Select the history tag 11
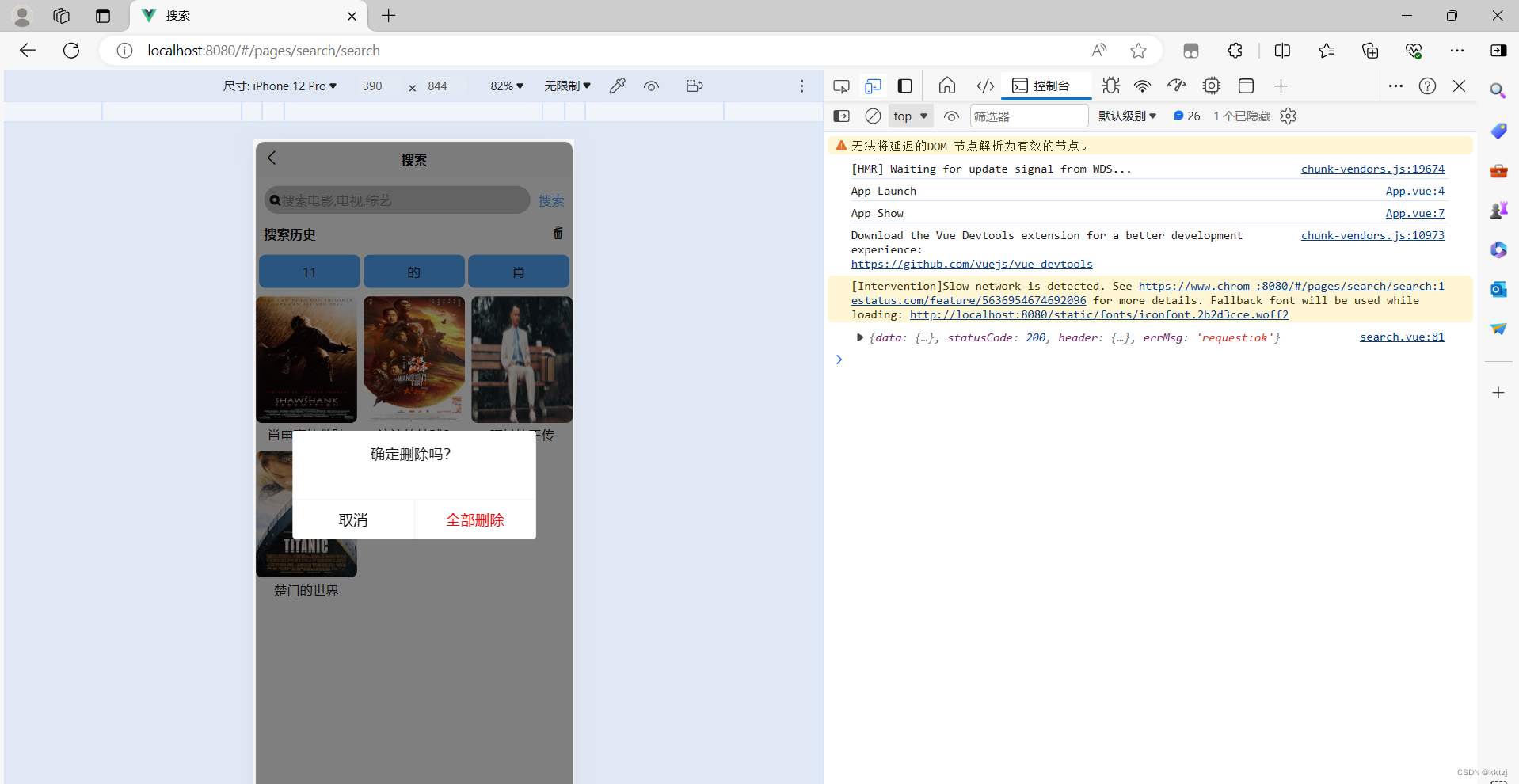Viewport: 1519px width, 784px height. [x=310, y=272]
